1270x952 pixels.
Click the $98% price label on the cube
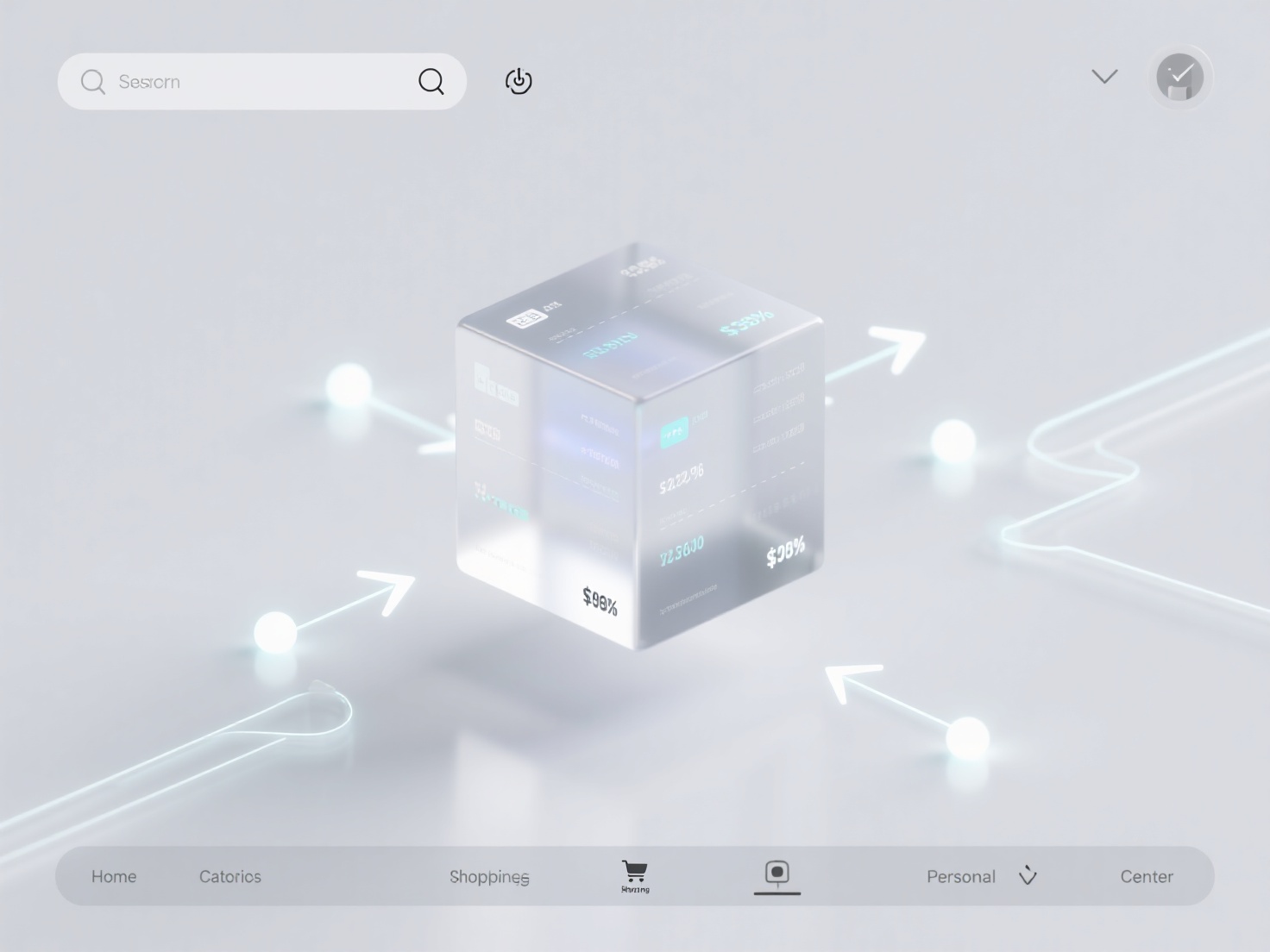tap(600, 601)
